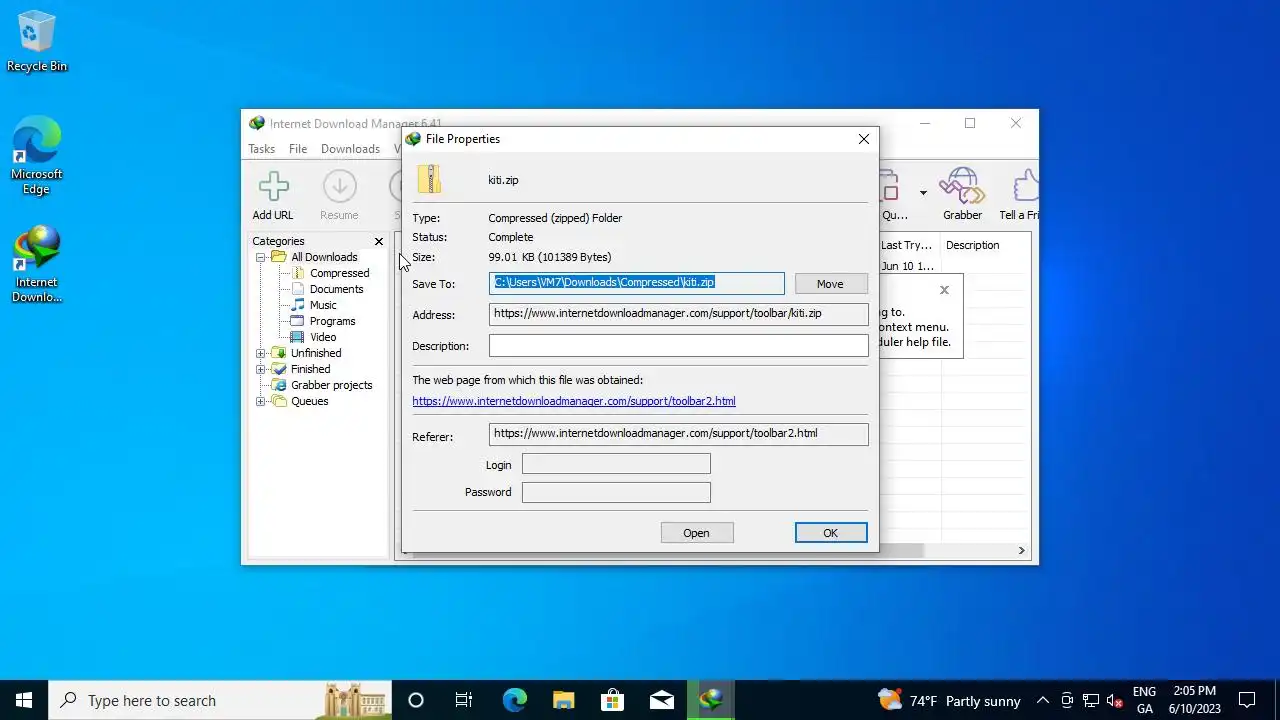This screenshot has width=1280, height=720.
Task: Select Grabber projects in the tree
Action: coord(331,385)
